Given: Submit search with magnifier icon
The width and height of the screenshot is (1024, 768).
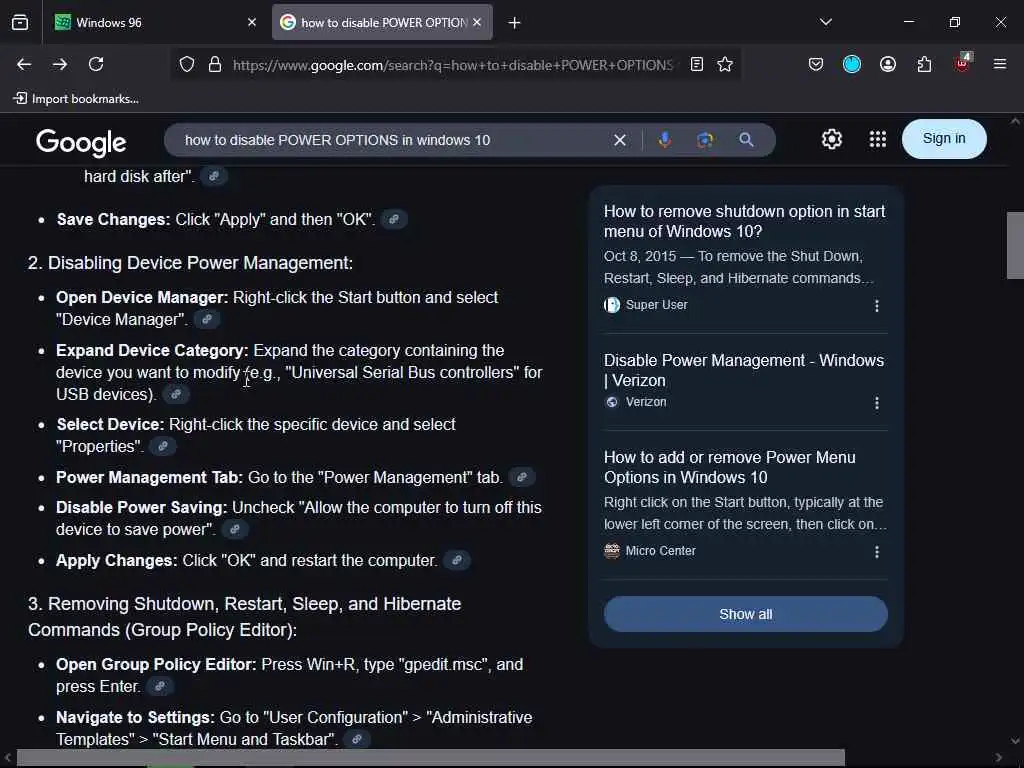Looking at the screenshot, I should [746, 140].
